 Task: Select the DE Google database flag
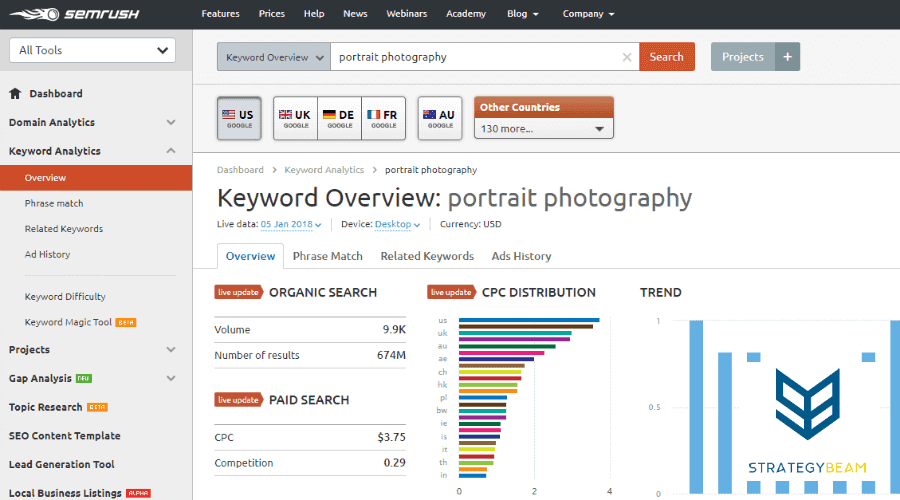click(339, 118)
